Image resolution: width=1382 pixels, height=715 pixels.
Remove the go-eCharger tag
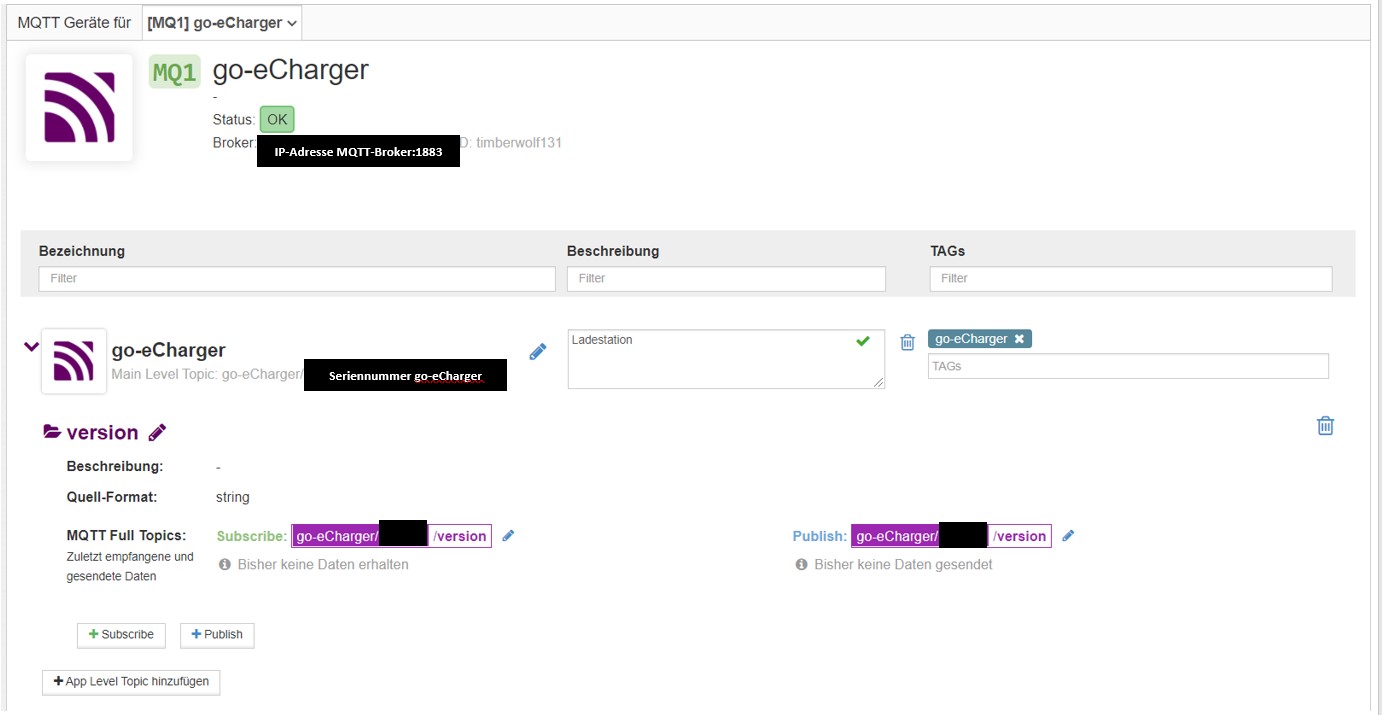[x=1019, y=339]
